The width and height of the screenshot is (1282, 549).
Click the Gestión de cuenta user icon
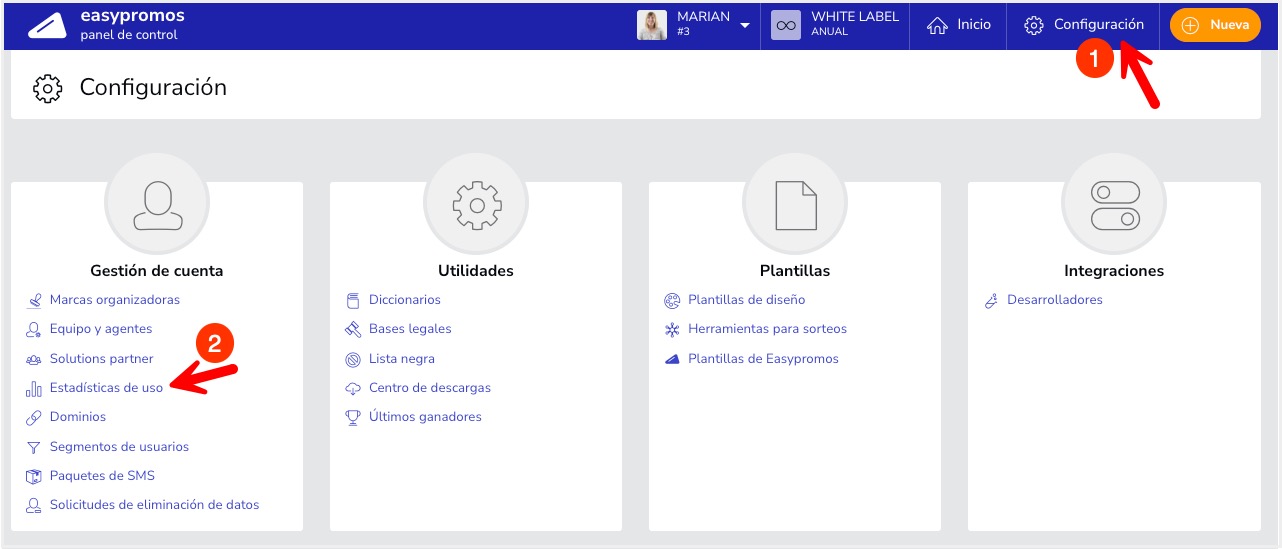[157, 204]
